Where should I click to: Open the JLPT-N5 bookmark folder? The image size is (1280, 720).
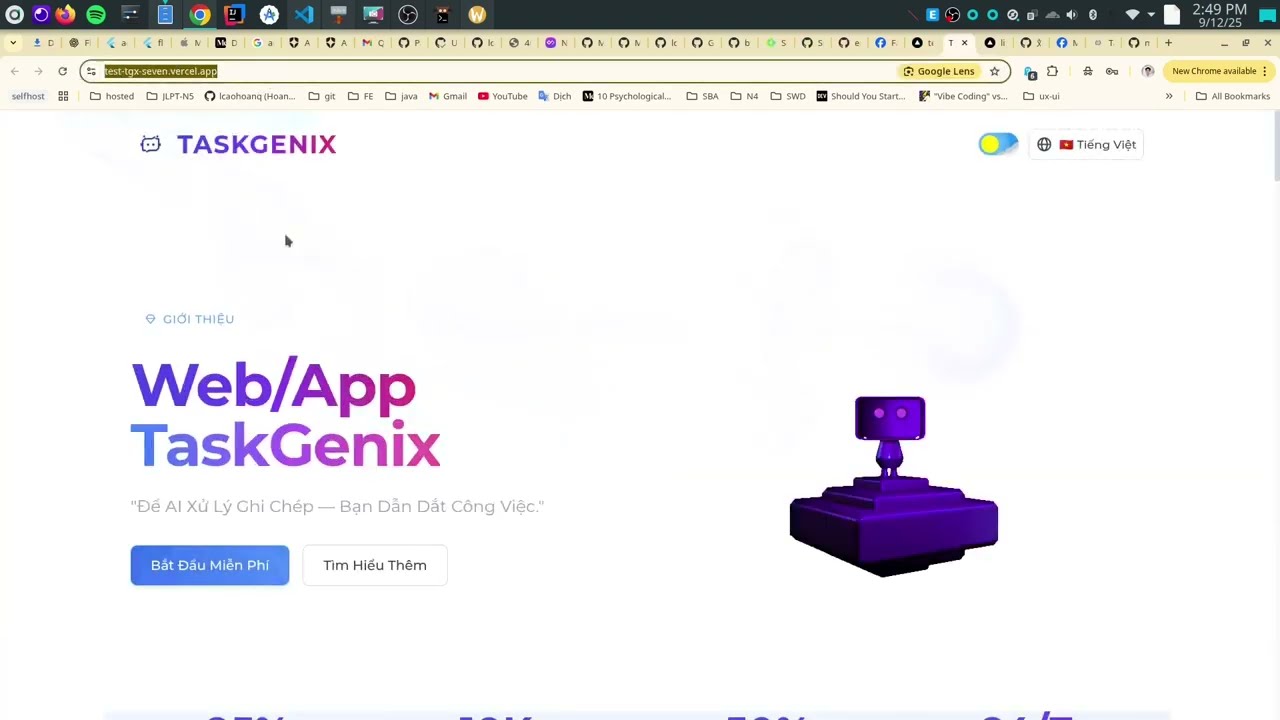170,96
